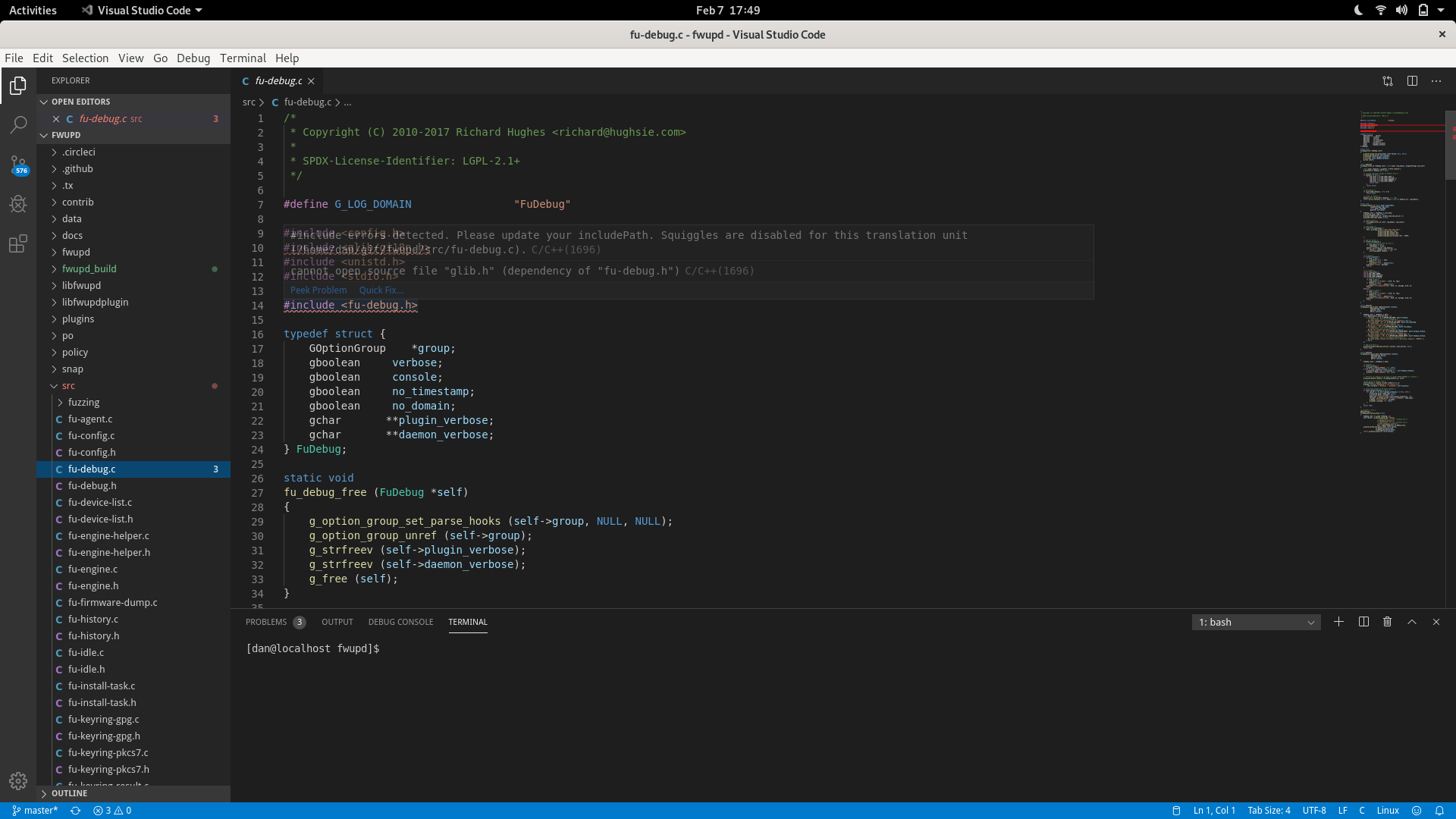The image size is (1456, 819).
Task: Collapse the FWUPD folder section
Action: coord(133,135)
